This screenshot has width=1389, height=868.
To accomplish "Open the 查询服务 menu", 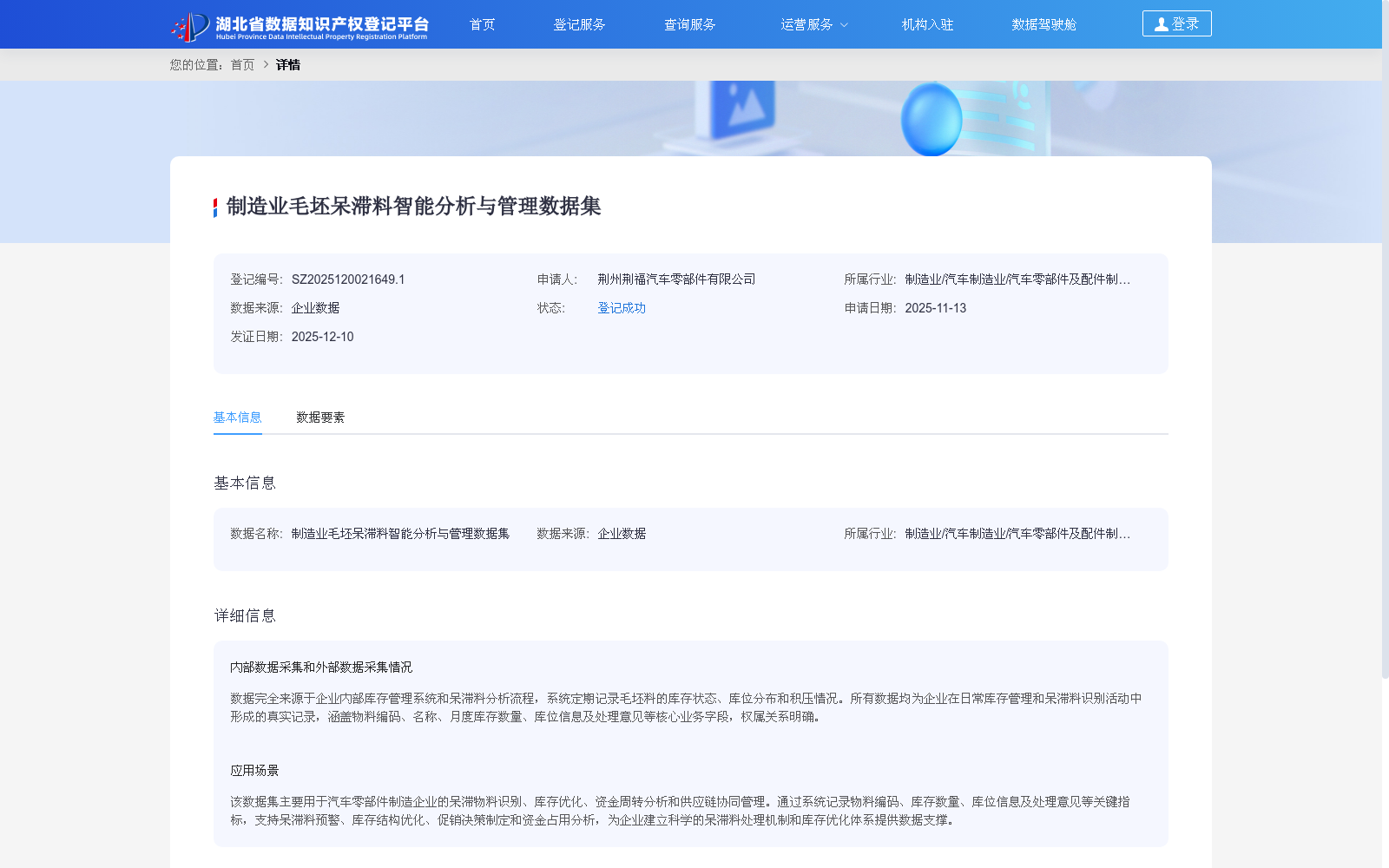I will click(x=689, y=24).
